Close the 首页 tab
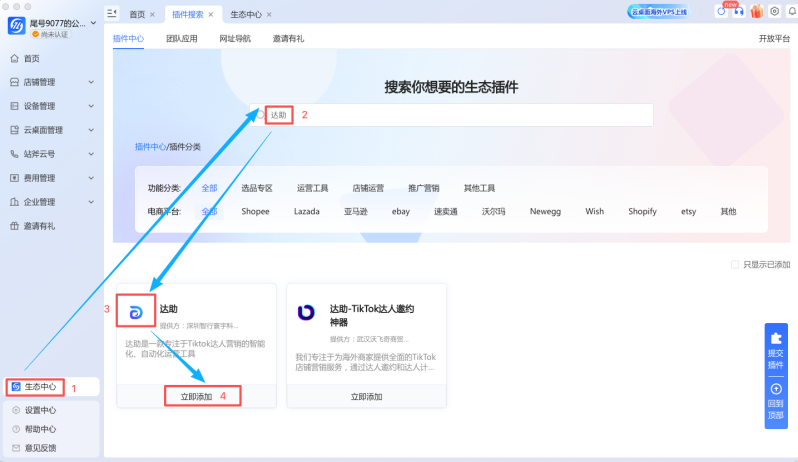Image resolution: width=798 pixels, height=462 pixels. click(152, 15)
